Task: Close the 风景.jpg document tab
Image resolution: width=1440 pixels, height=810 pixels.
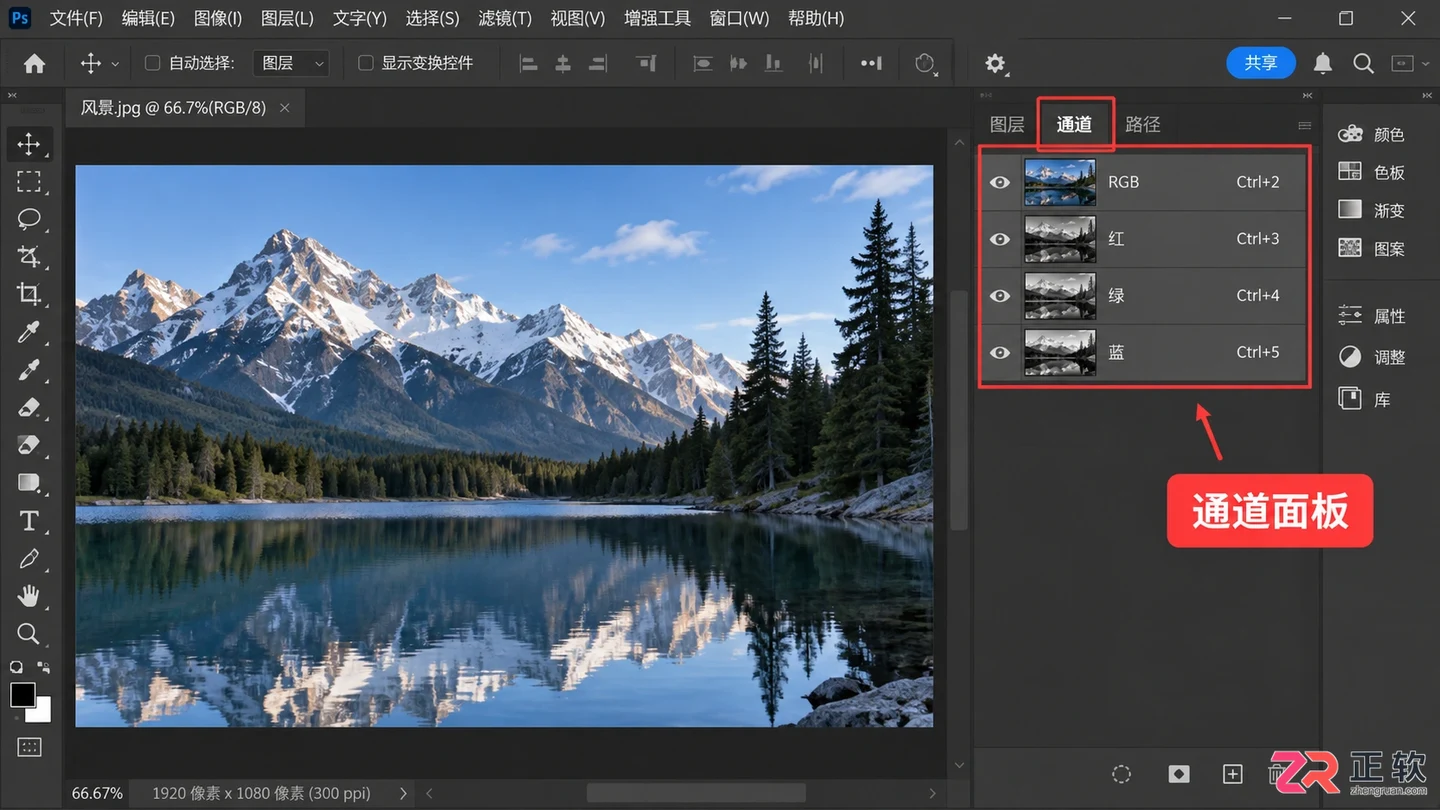Action: click(x=285, y=108)
